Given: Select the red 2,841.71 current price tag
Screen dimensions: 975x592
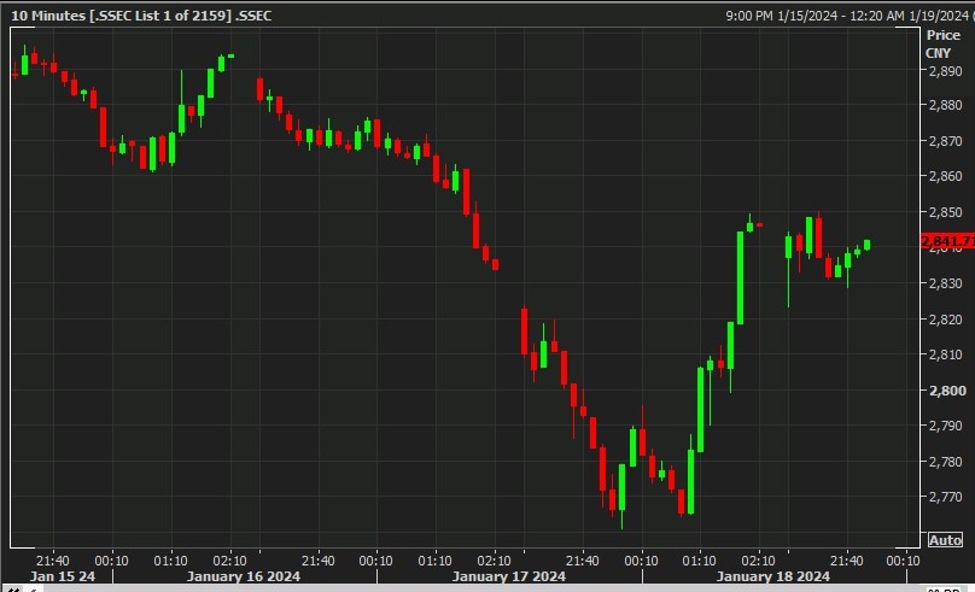Looking at the screenshot, I should point(948,241).
